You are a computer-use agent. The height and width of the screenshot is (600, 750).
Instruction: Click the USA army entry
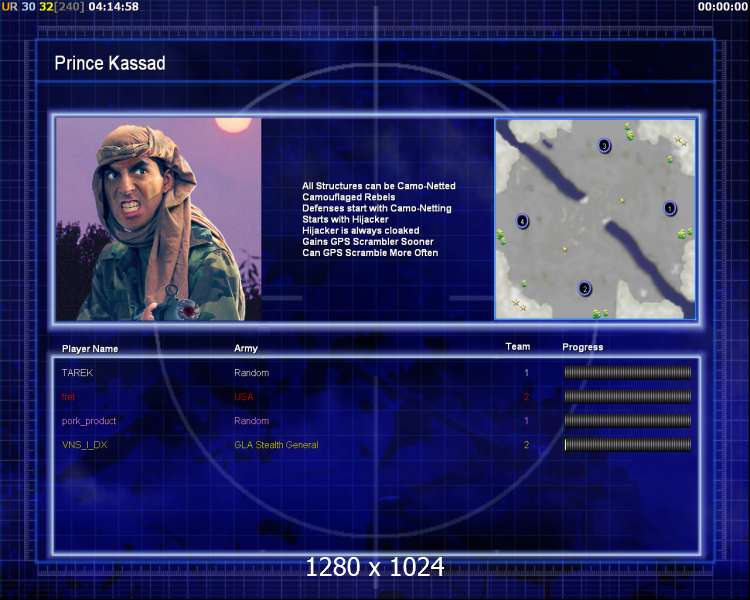point(244,397)
